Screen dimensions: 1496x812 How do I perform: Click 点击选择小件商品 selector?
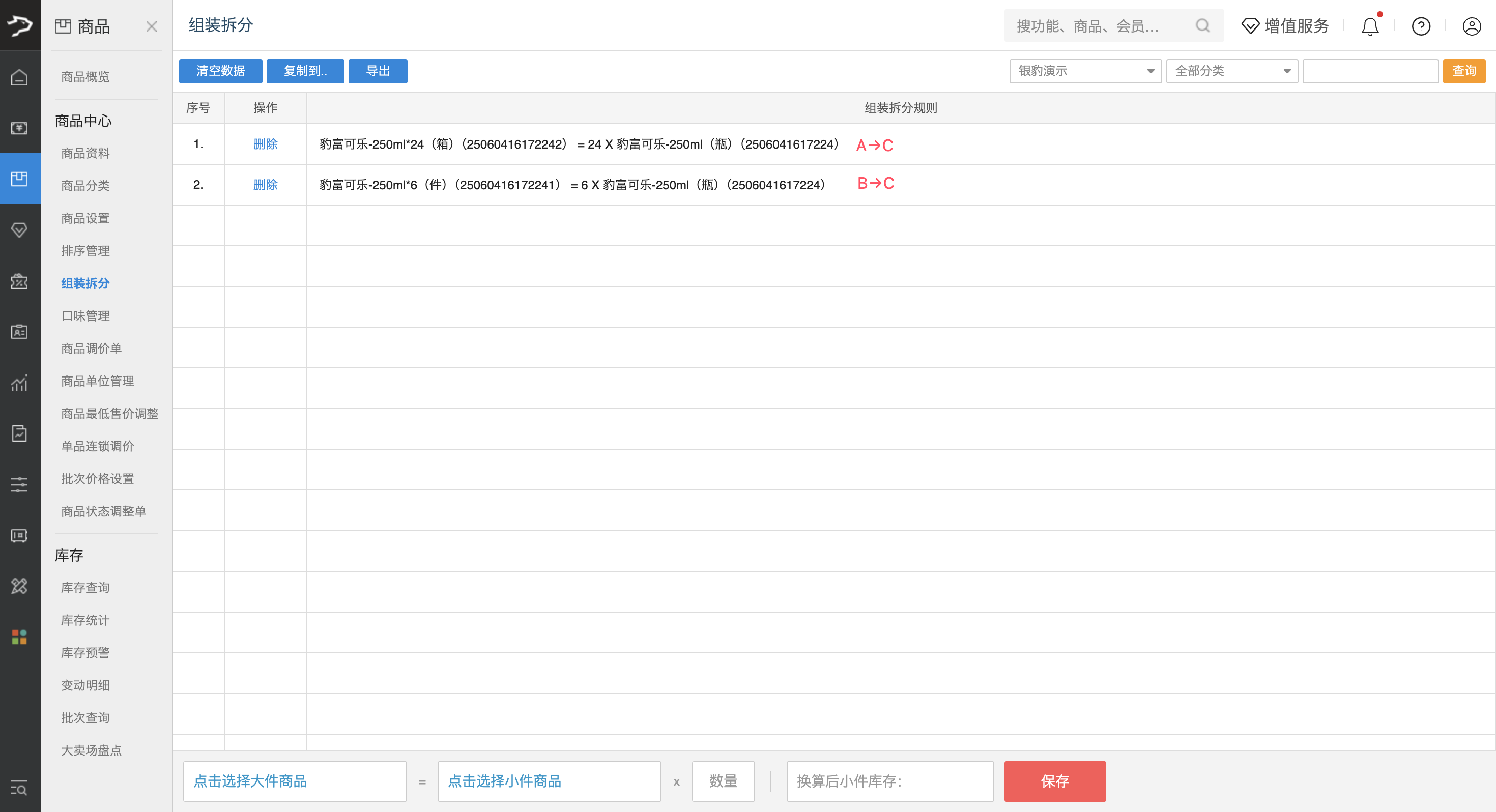pos(550,781)
